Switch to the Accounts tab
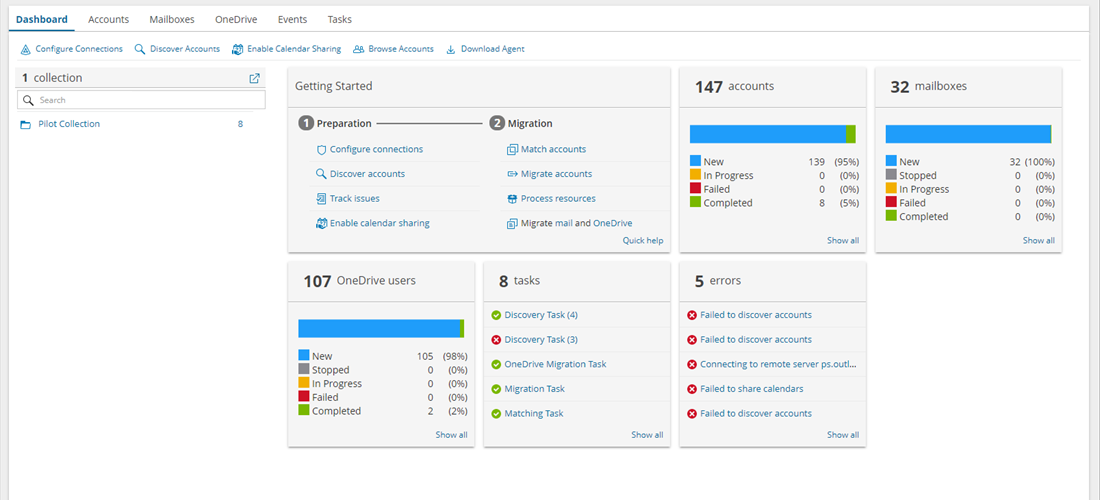 click(108, 19)
